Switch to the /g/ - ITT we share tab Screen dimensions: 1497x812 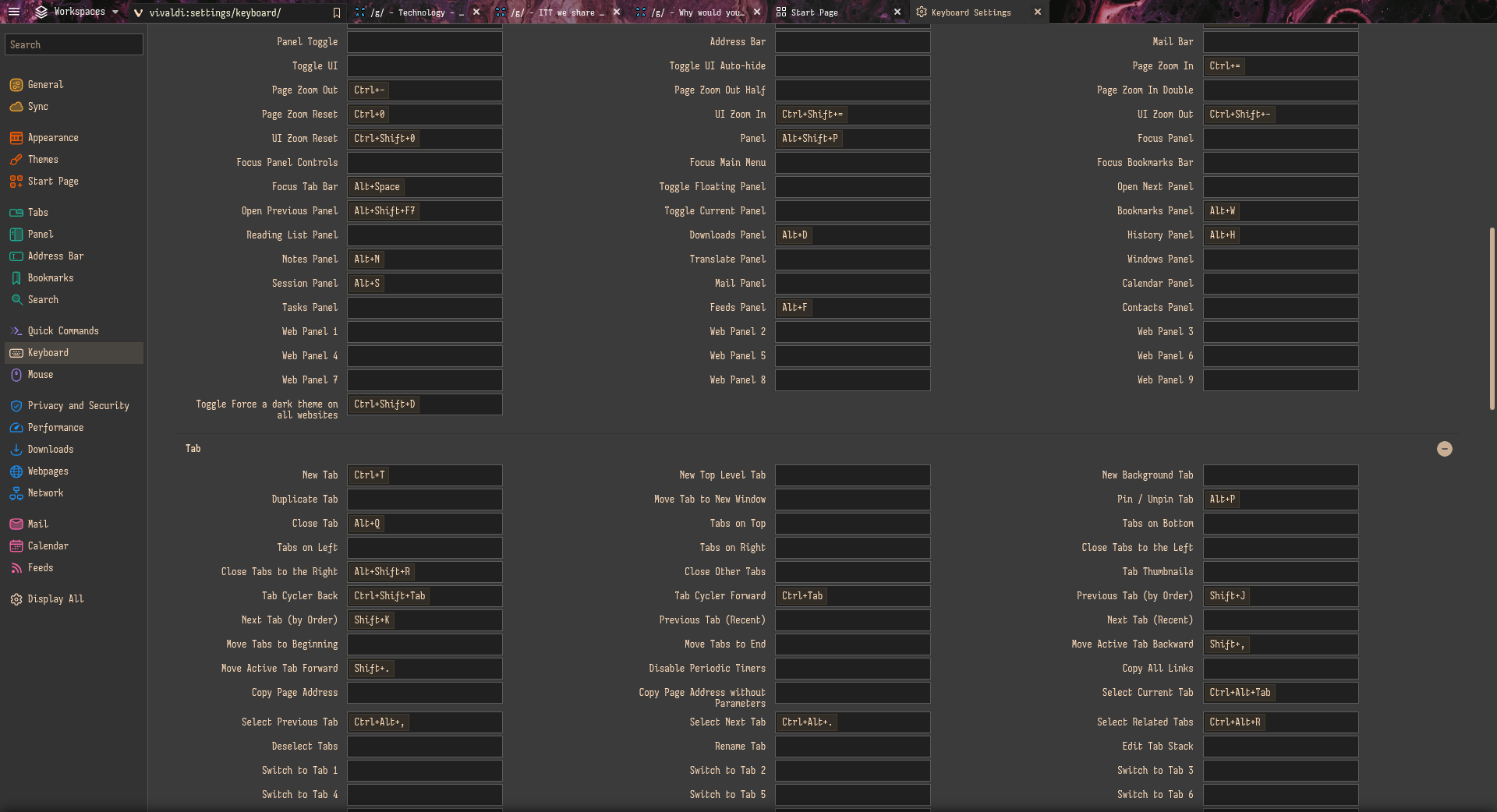(559, 12)
